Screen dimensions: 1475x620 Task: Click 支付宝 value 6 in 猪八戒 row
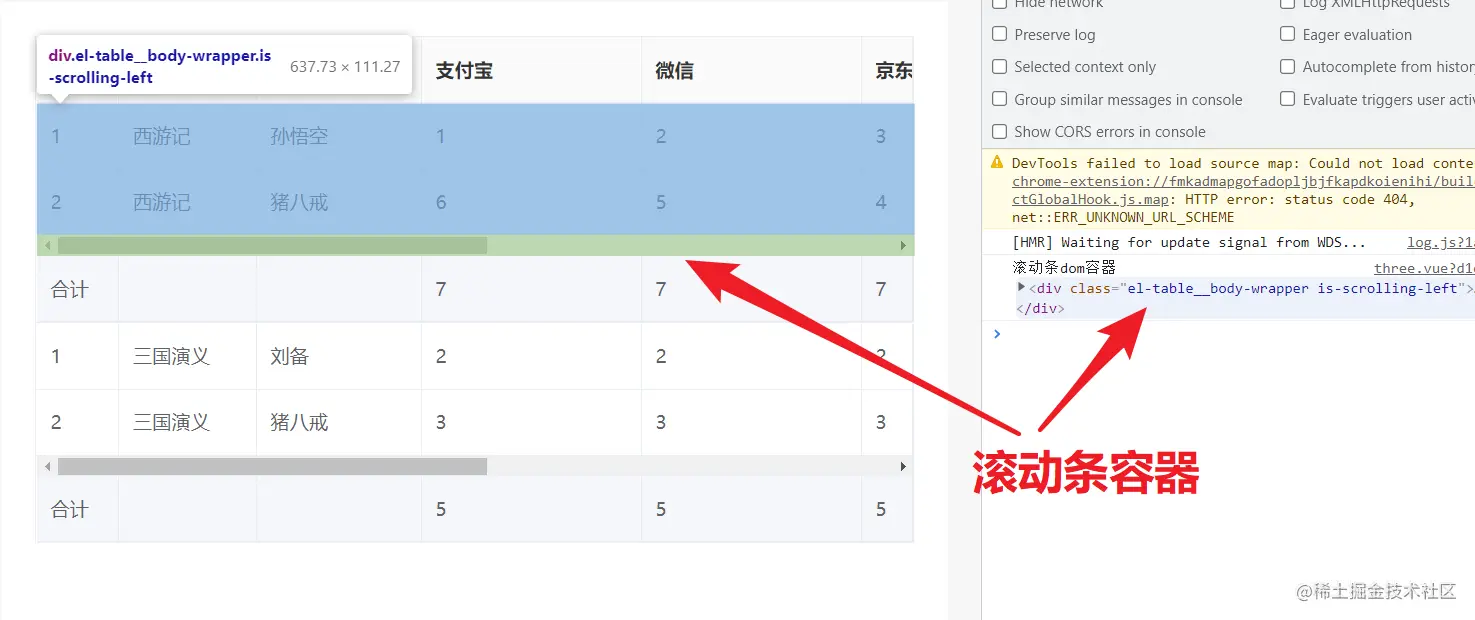[x=441, y=202]
